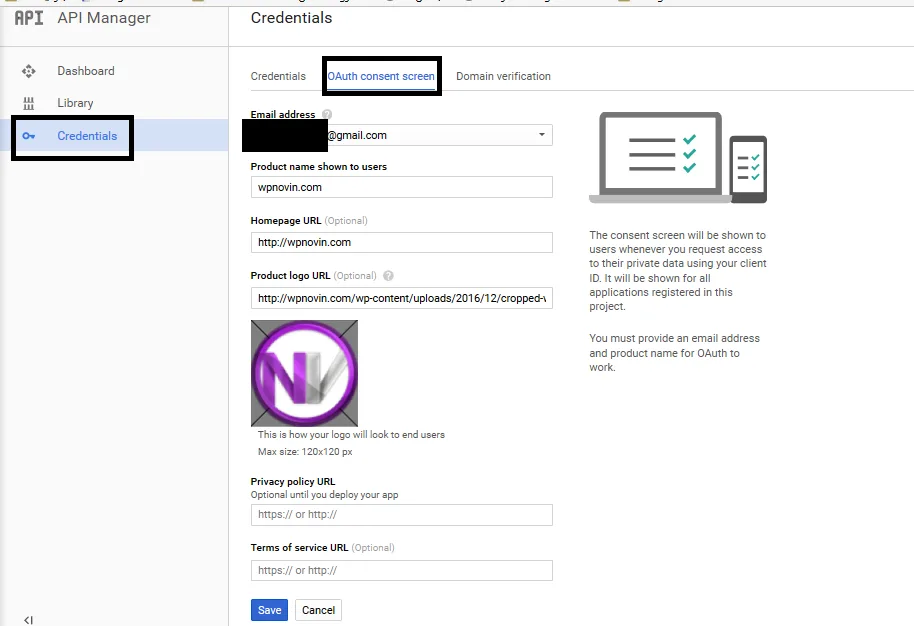The height and width of the screenshot is (626, 914).
Task: Select the OAuth consent screen tab
Action: (x=381, y=76)
